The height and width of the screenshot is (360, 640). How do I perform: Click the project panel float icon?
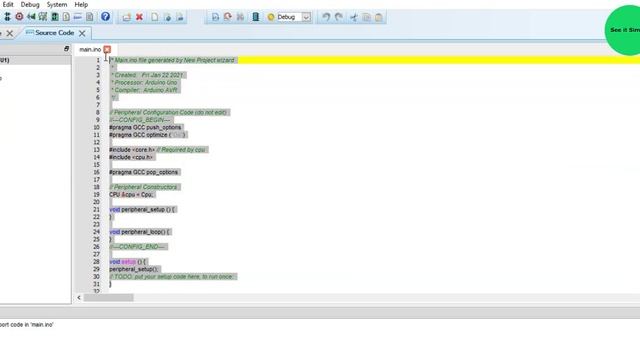(x=67, y=49)
